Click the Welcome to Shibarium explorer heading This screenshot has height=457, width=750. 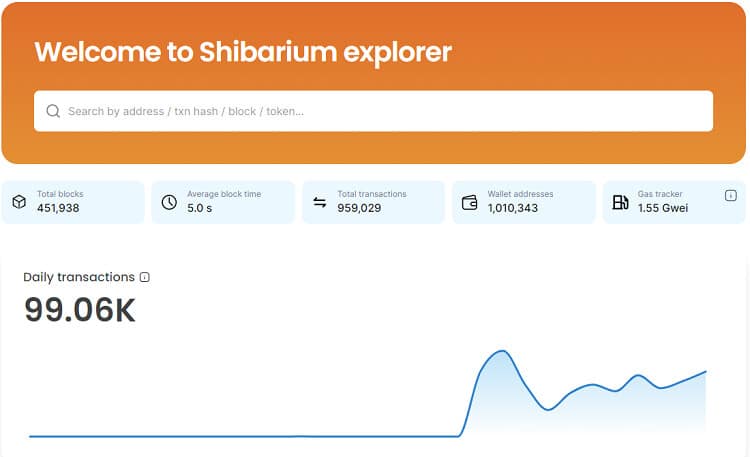pos(243,52)
